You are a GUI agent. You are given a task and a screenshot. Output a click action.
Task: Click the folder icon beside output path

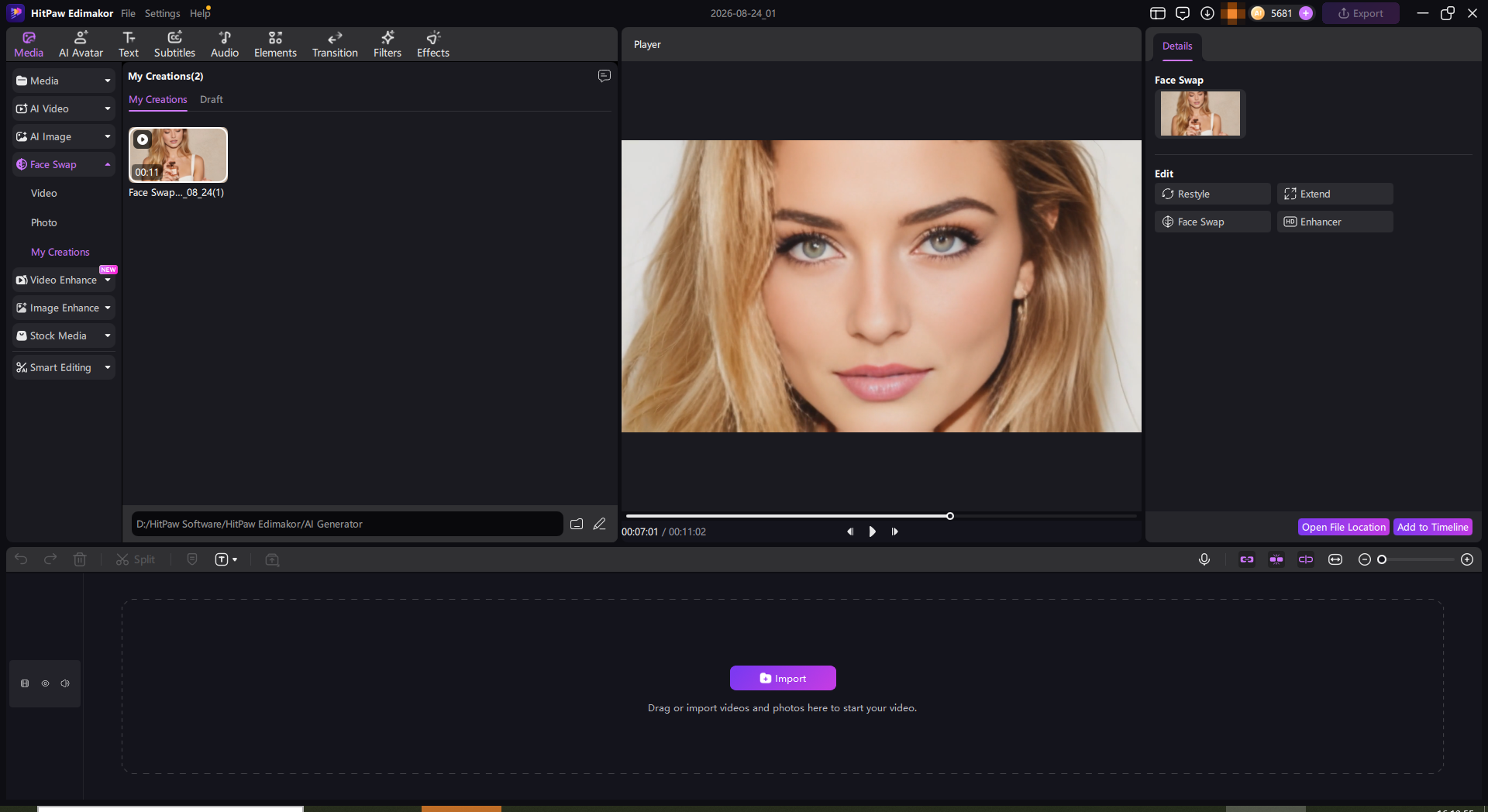(577, 524)
